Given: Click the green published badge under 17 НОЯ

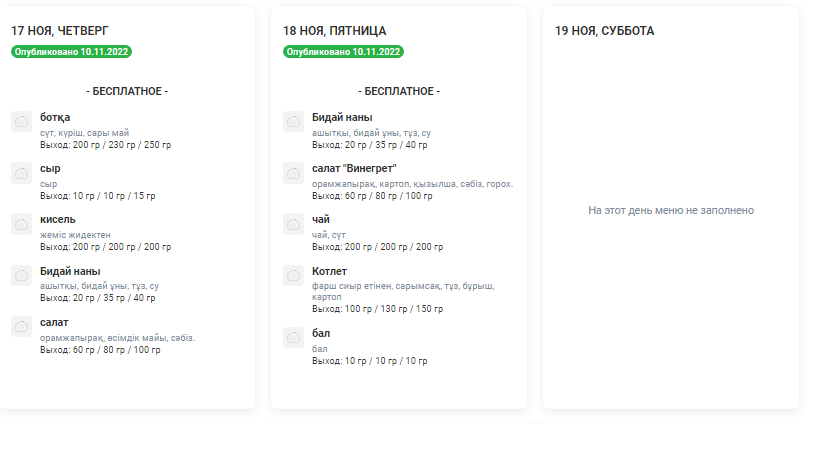Looking at the screenshot, I should [72, 51].
